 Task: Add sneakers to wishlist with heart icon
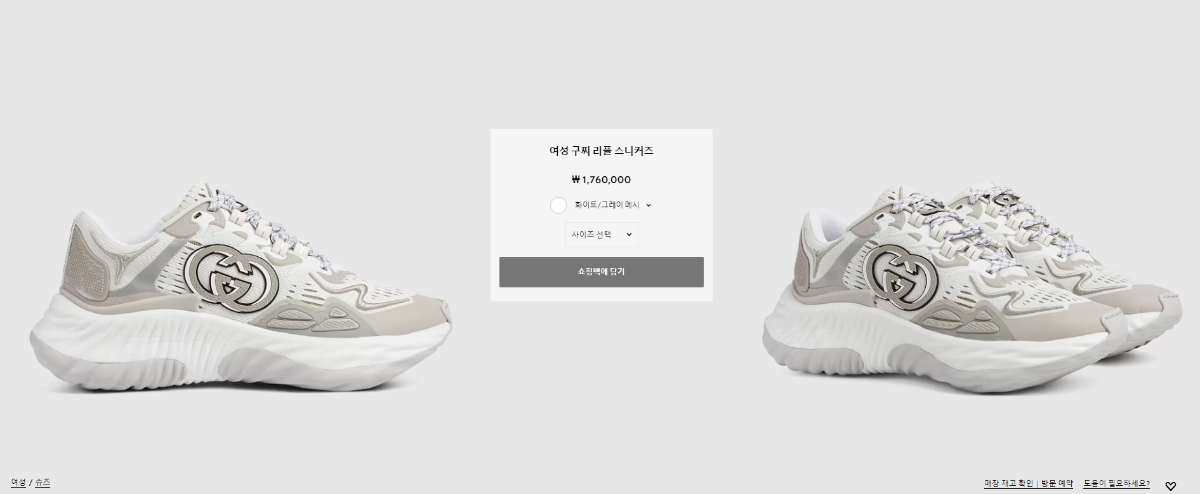(1171, 486)
